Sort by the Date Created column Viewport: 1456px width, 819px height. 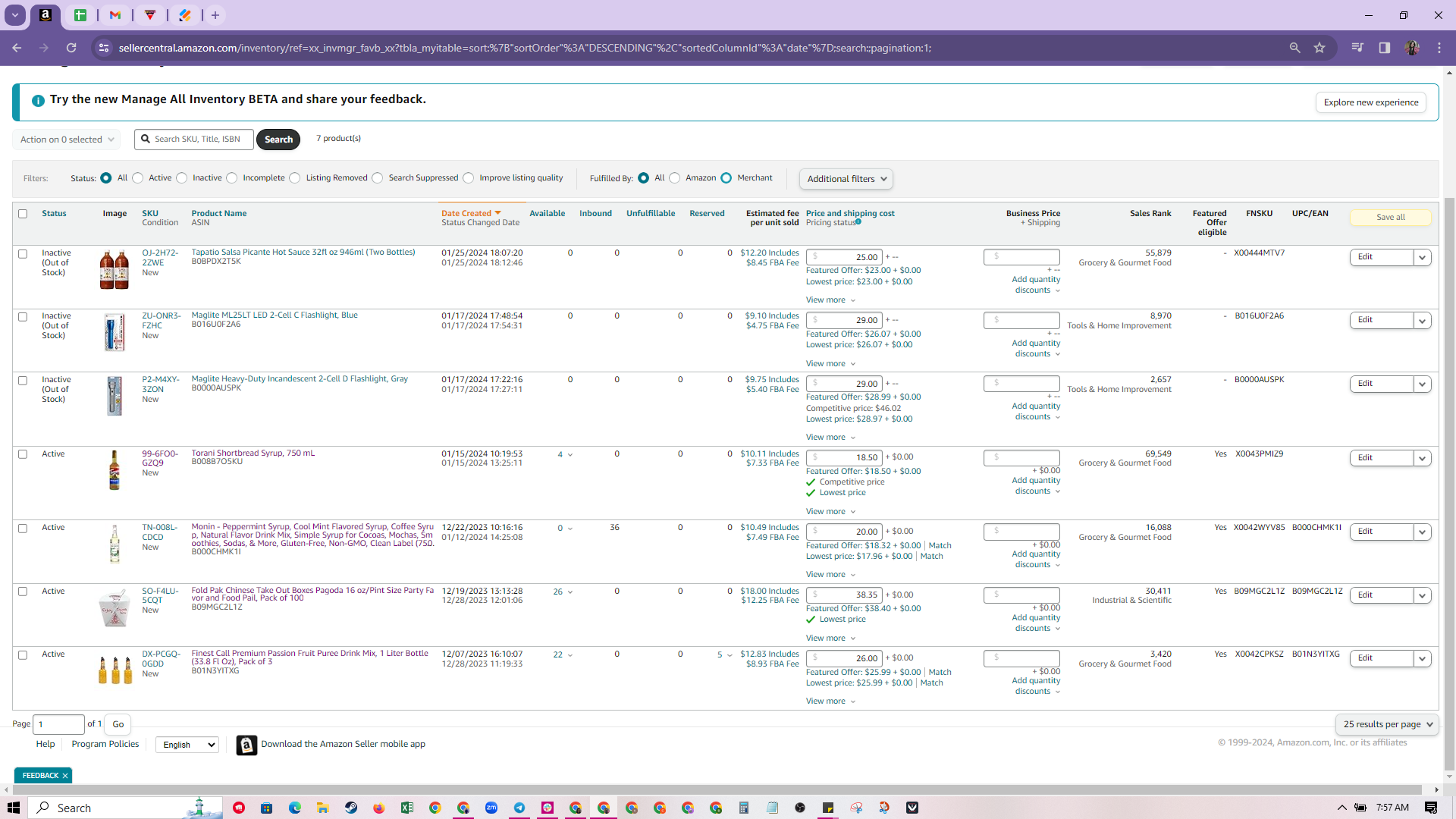coord(471,213)
